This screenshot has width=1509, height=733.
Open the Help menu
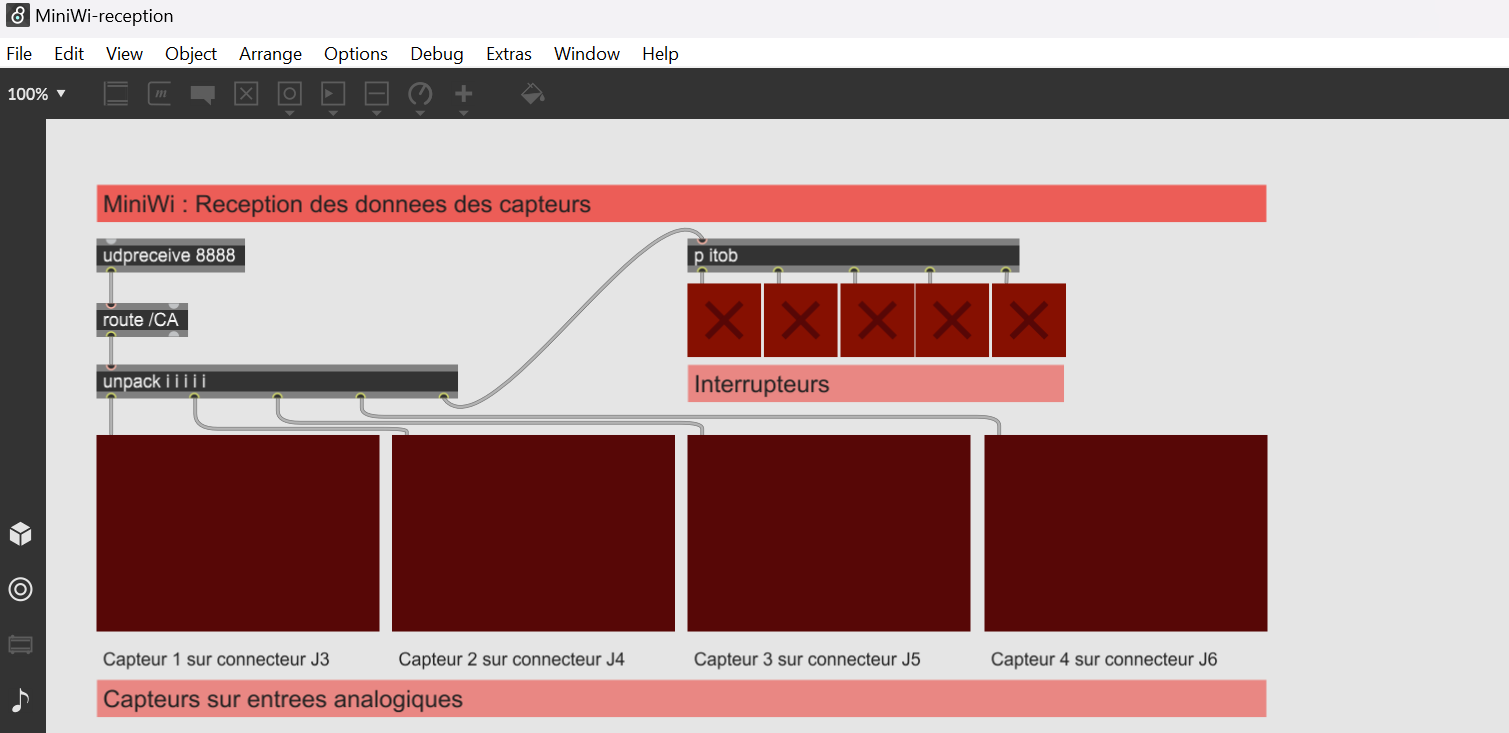(x=660, y=54)
